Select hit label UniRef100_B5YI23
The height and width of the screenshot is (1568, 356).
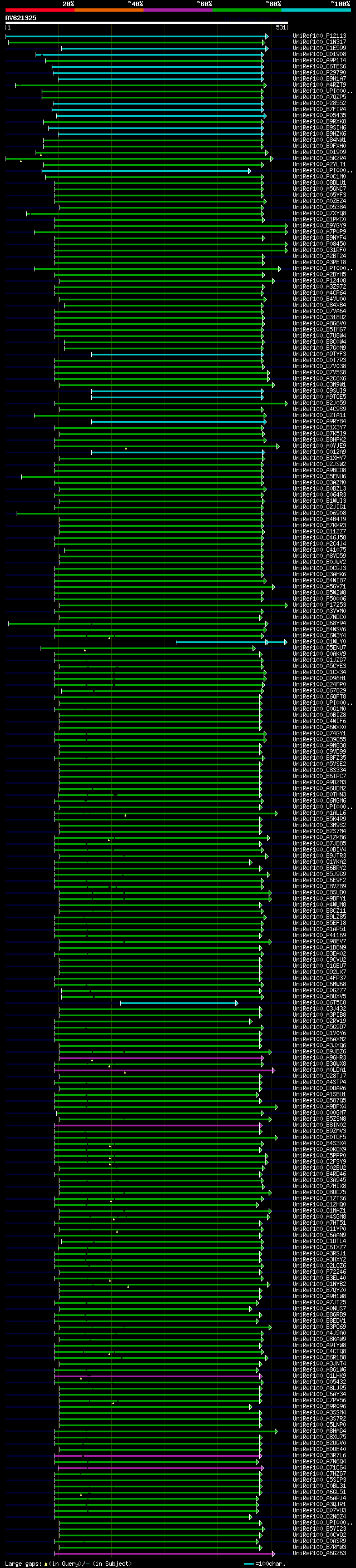(319, 1529)
